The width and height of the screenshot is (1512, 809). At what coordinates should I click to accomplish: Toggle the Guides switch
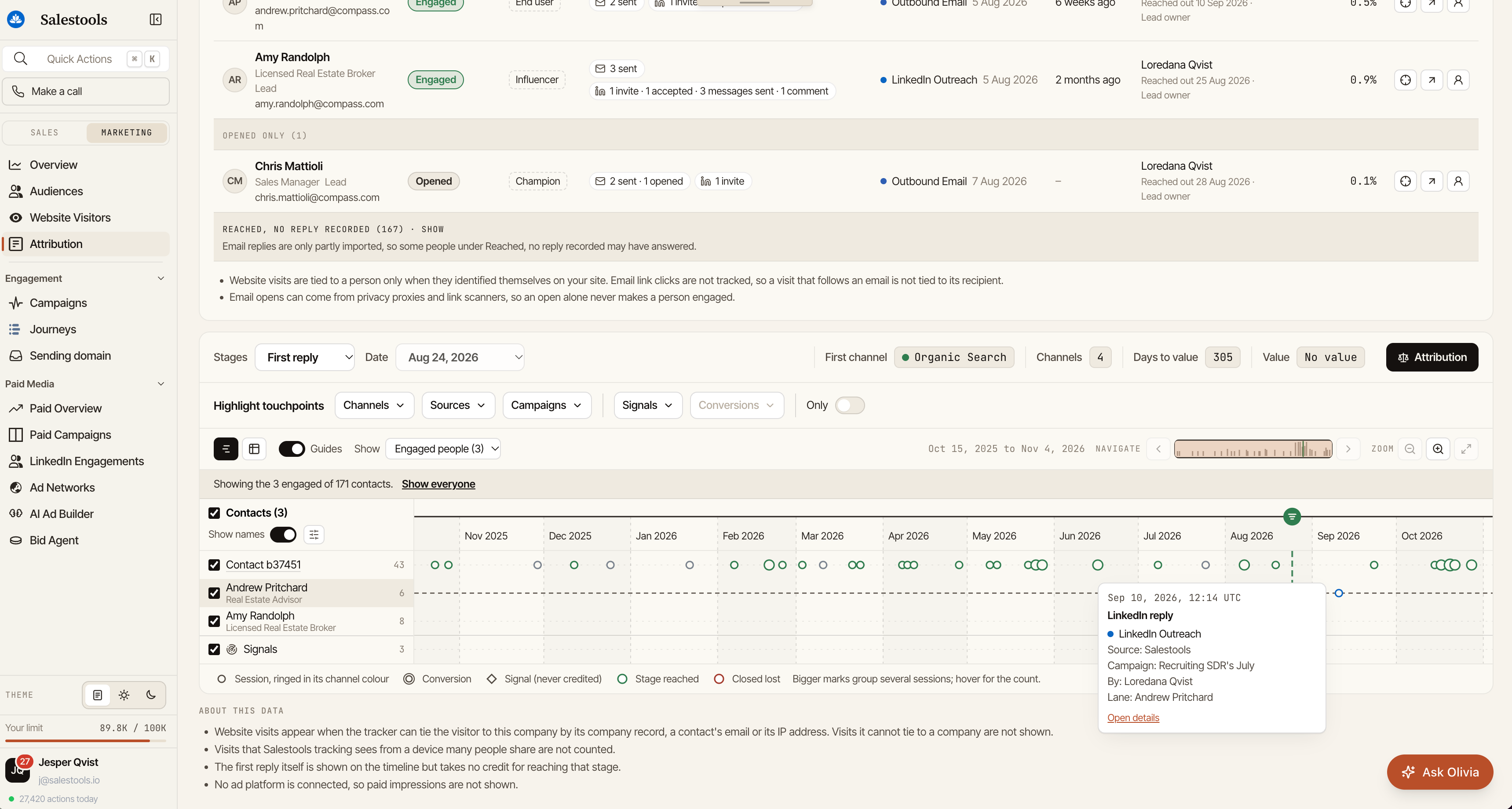pyautogui.click(x=292, y=449)
